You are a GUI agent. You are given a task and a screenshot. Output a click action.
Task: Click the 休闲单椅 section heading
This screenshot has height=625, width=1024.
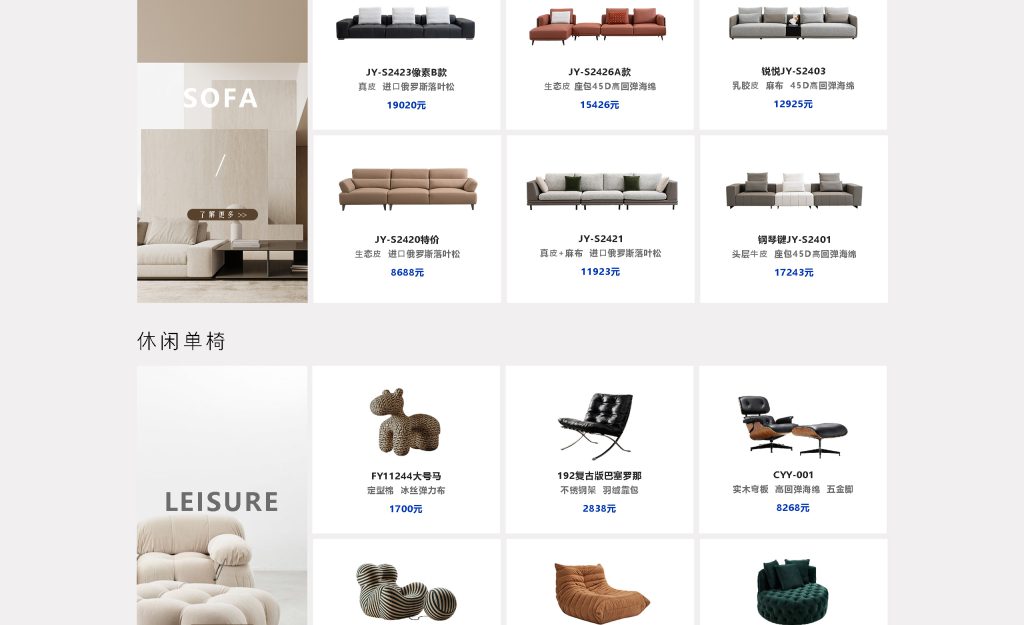(x=182, y=341)
